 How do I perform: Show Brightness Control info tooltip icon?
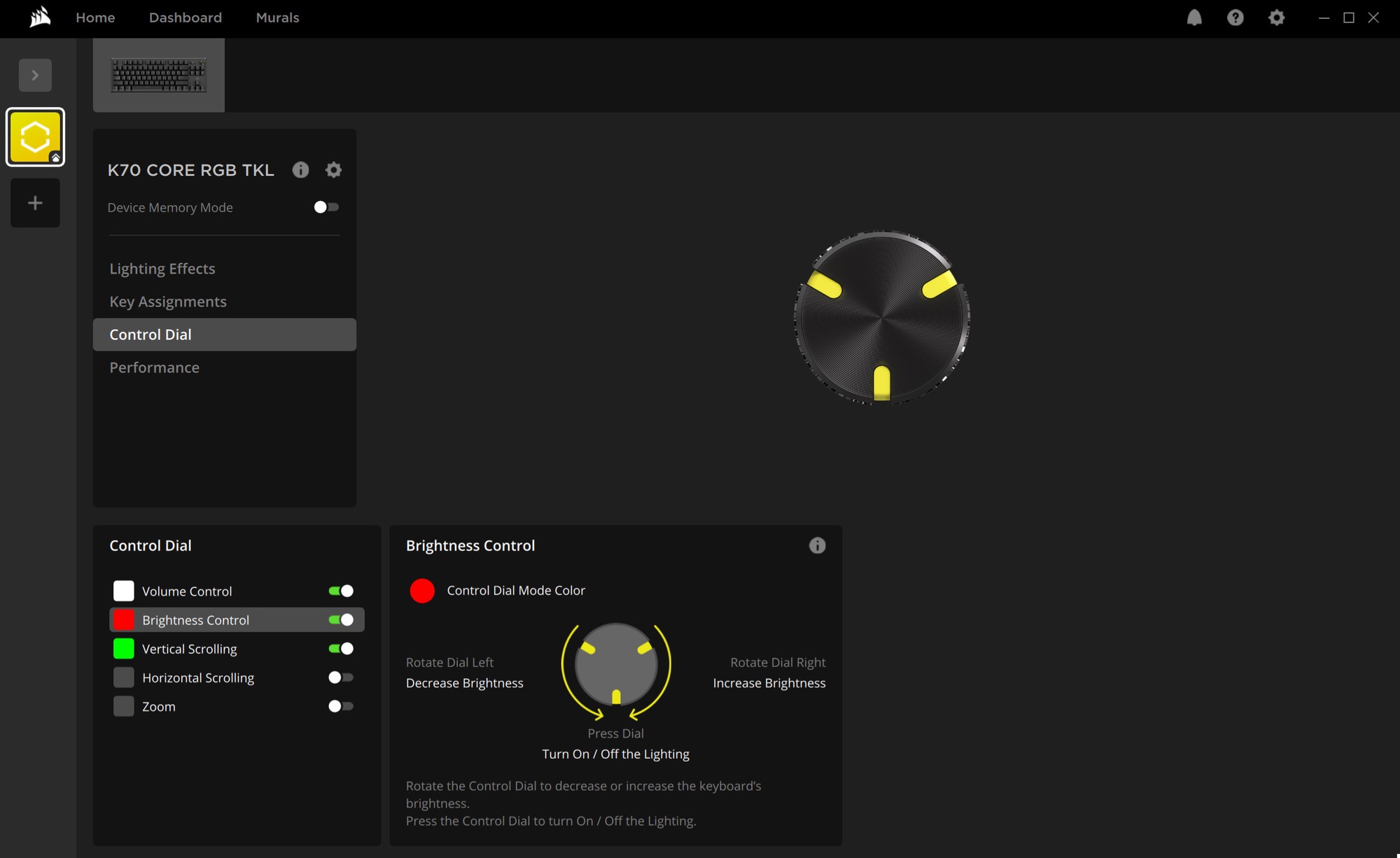(817, 546)
